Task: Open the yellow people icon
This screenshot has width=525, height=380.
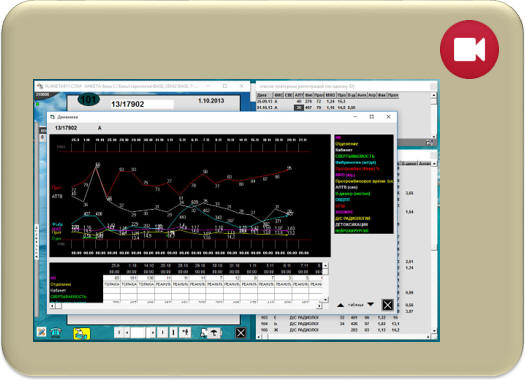Action: tap(82, 333)
